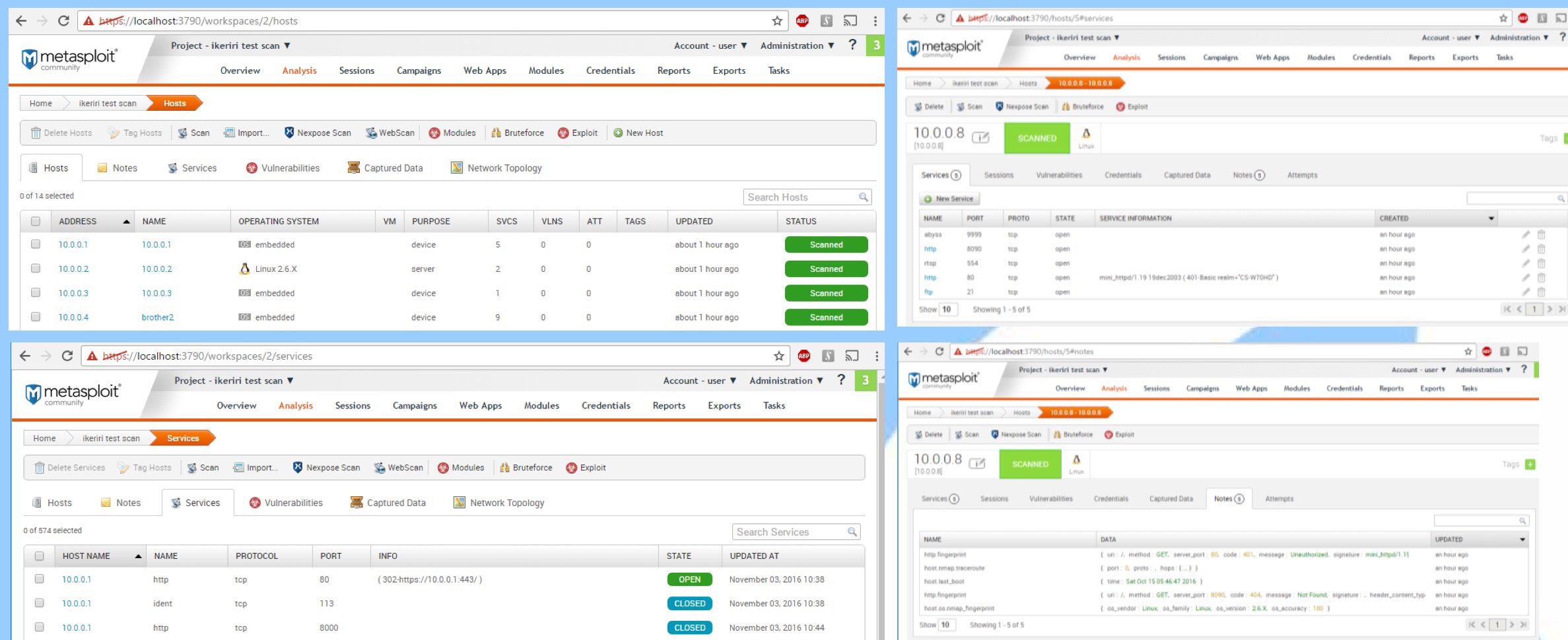
Task: Click WebScan in the workspace Services window toolbar
Action: 399,468
